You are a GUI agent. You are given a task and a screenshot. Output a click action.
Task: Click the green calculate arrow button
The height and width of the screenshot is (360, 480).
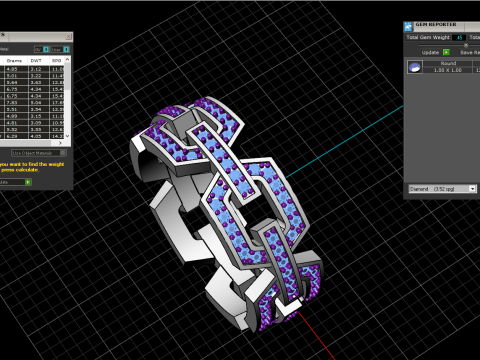(28, 182)
